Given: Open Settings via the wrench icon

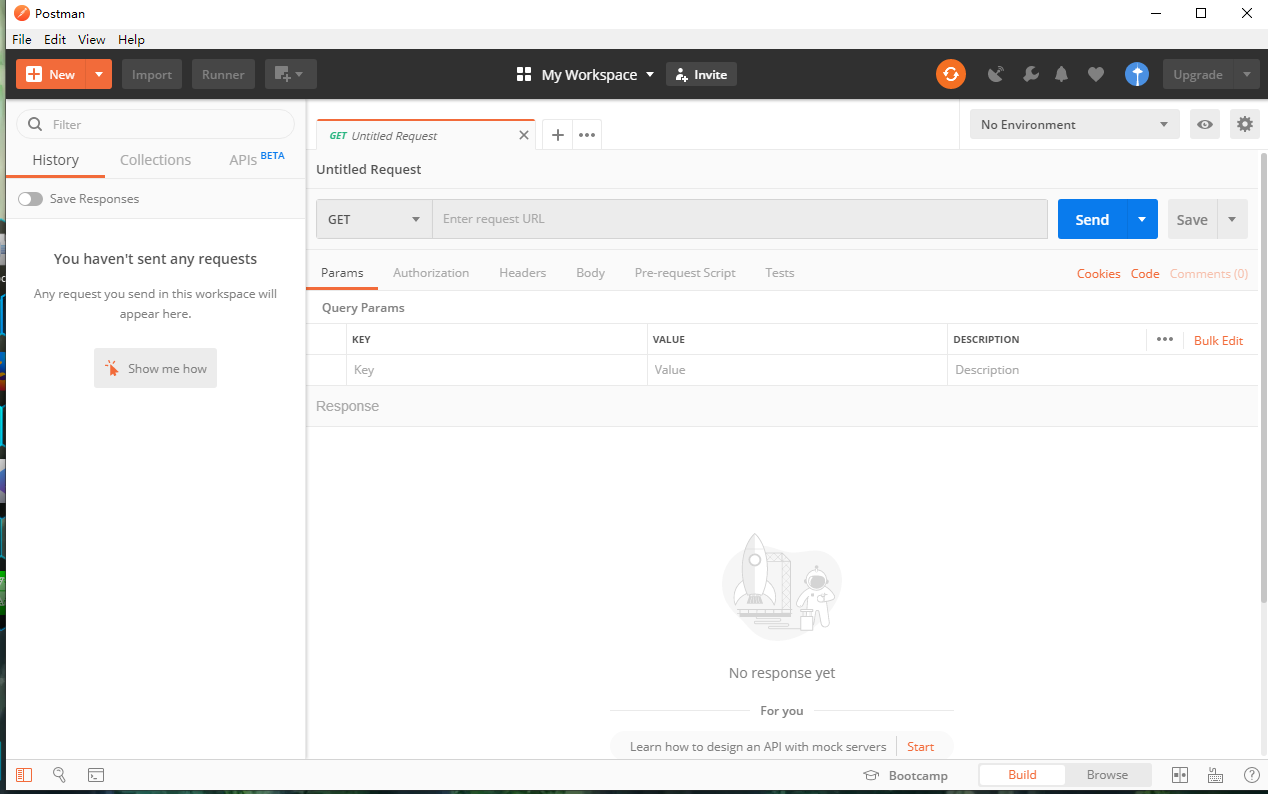Looking at the screenshot, I should click(1031, 74).
